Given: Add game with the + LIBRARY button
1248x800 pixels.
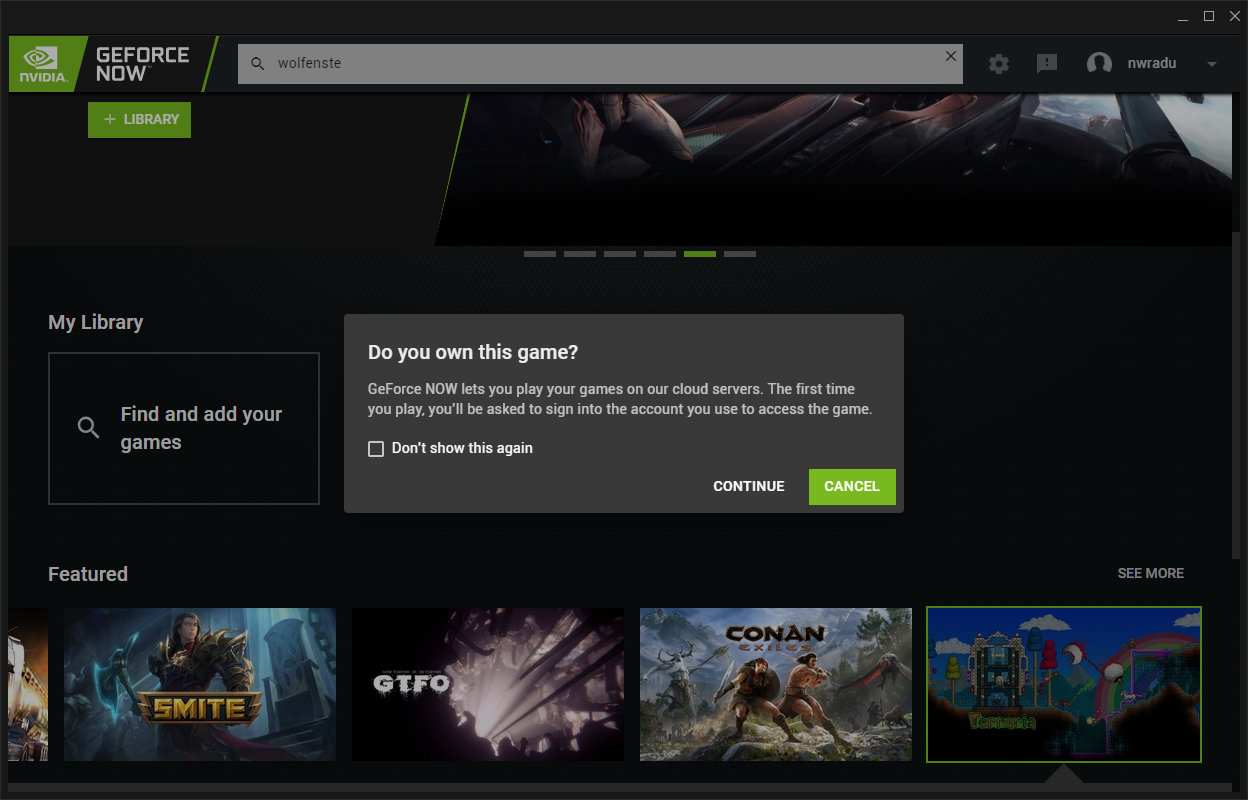Looking at the screenshot, I should pyautogui.click(x=139, y=119).
